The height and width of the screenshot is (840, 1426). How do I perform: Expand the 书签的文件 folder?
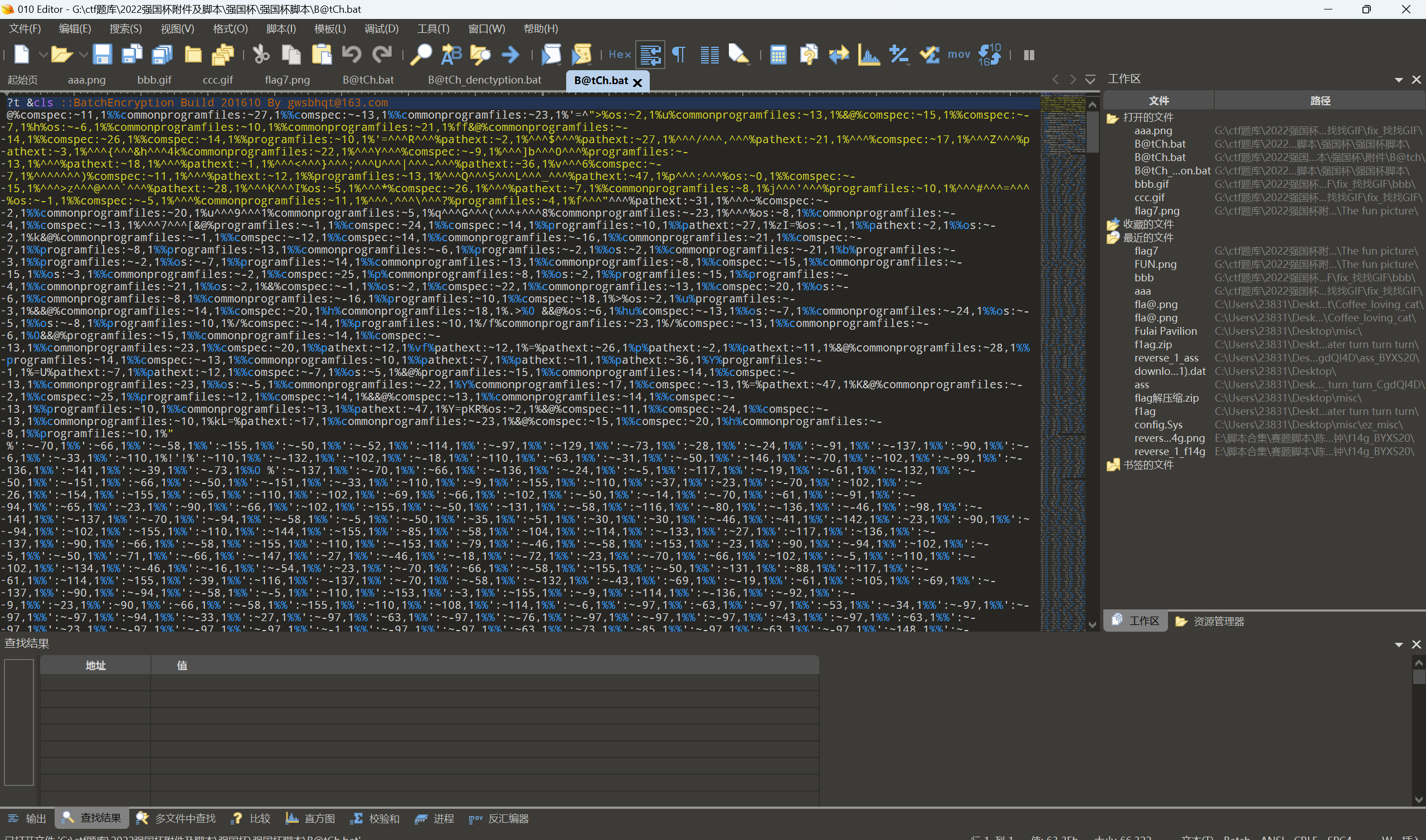point(1112,465)
